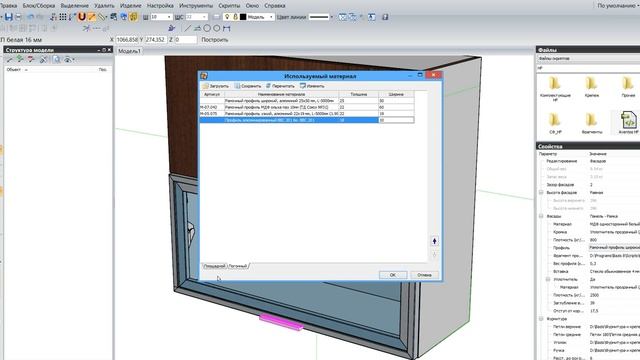The height and width of the screenshot is (360, 640).
Task: Select the dimension tool icon
Action: tap(227, 28)
